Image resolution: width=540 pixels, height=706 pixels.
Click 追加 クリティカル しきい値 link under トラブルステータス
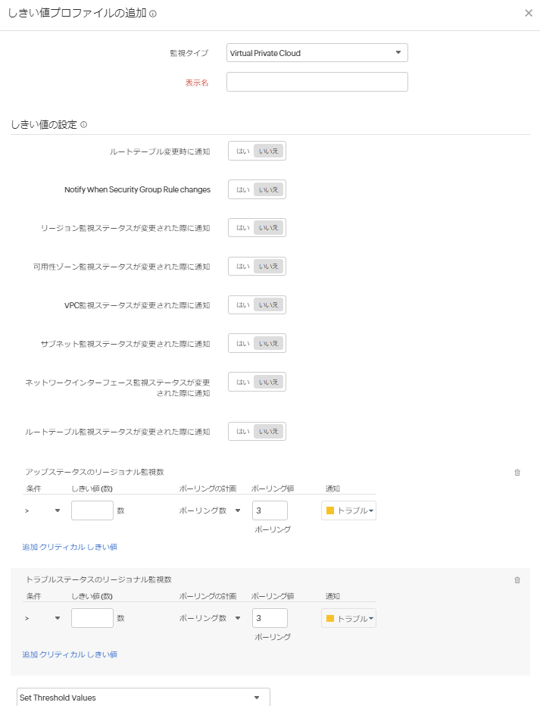click(70, 655)
